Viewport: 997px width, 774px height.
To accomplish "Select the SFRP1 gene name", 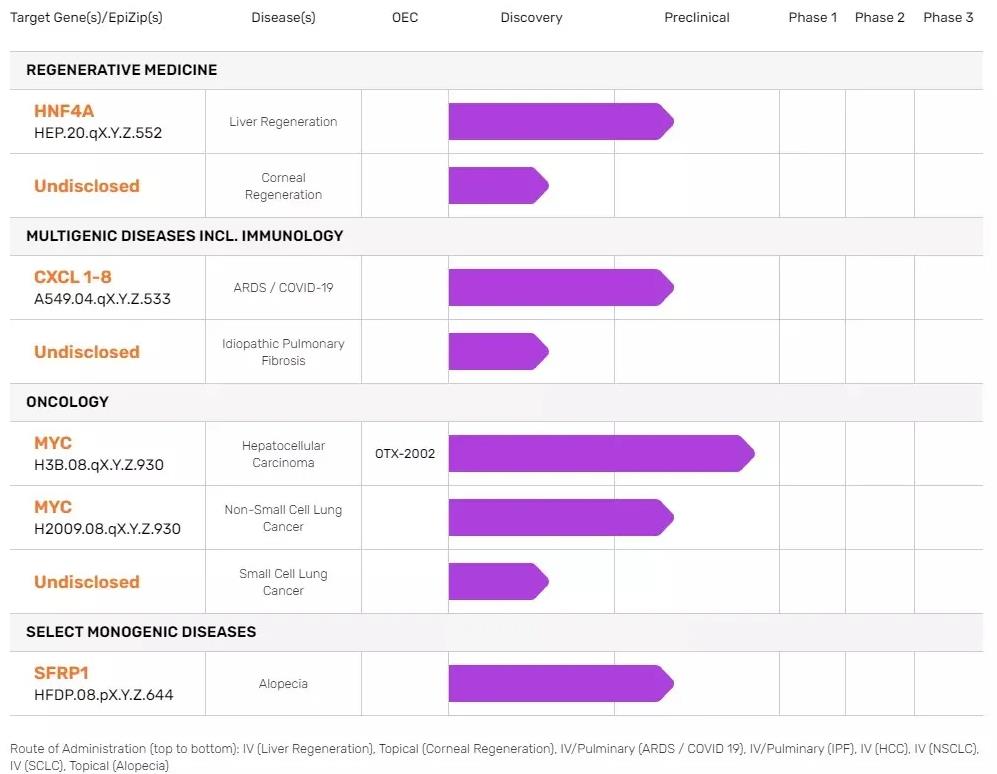I will tap(62, 673).
